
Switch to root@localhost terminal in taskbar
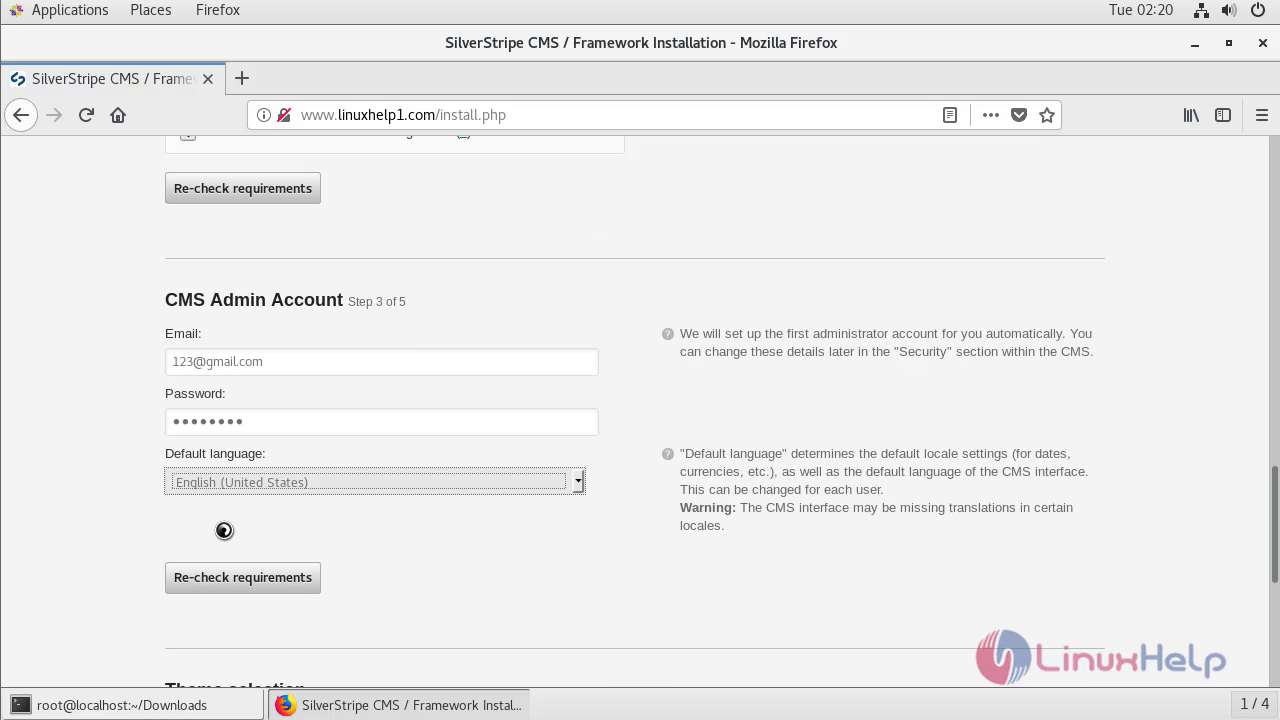coord(134,705)
